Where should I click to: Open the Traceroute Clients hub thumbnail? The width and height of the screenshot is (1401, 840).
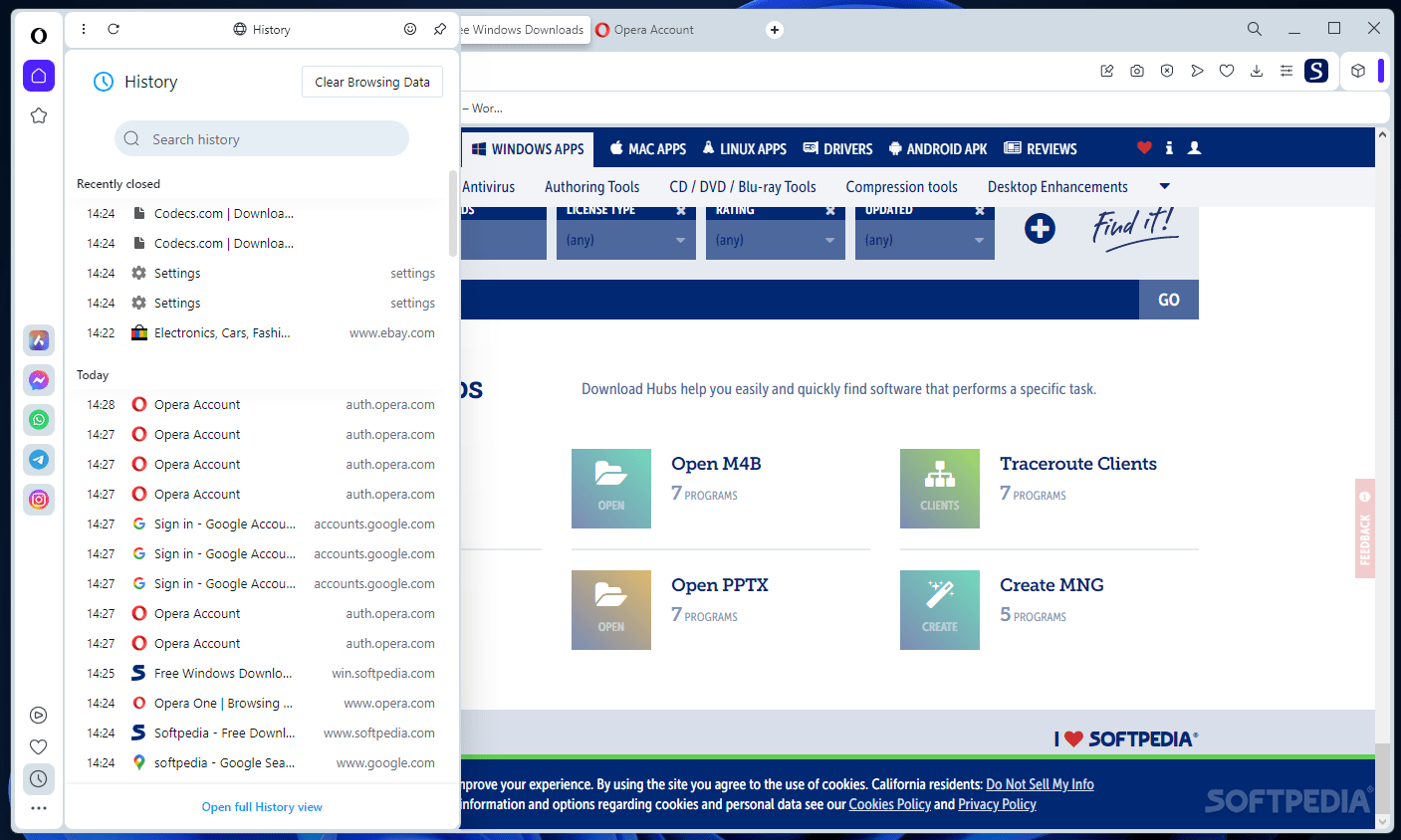940,489
